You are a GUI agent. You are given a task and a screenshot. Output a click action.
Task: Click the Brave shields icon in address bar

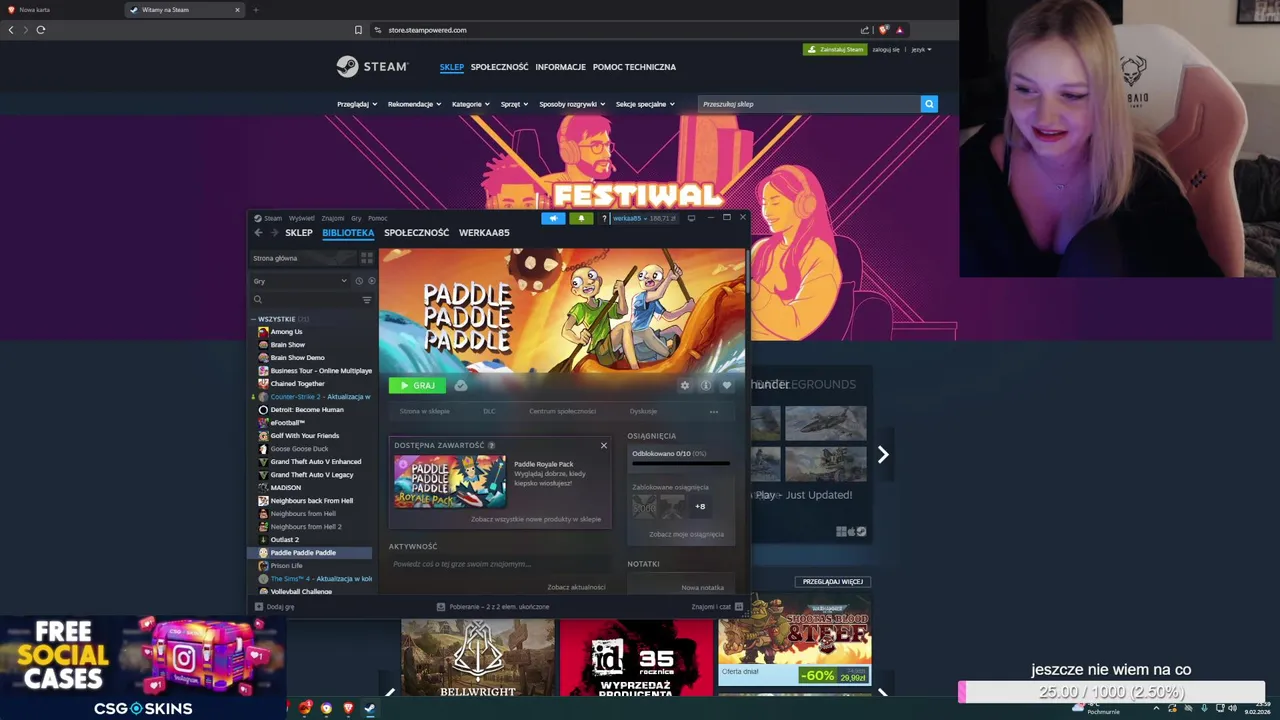884,30
